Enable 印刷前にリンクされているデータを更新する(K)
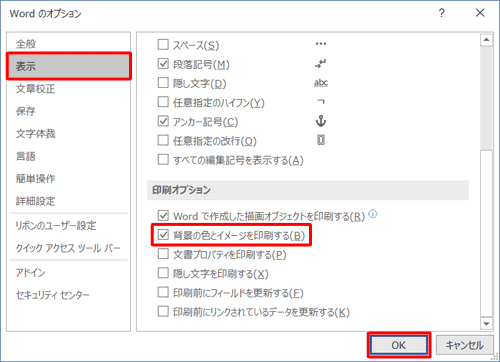 (x=163, y=312)
